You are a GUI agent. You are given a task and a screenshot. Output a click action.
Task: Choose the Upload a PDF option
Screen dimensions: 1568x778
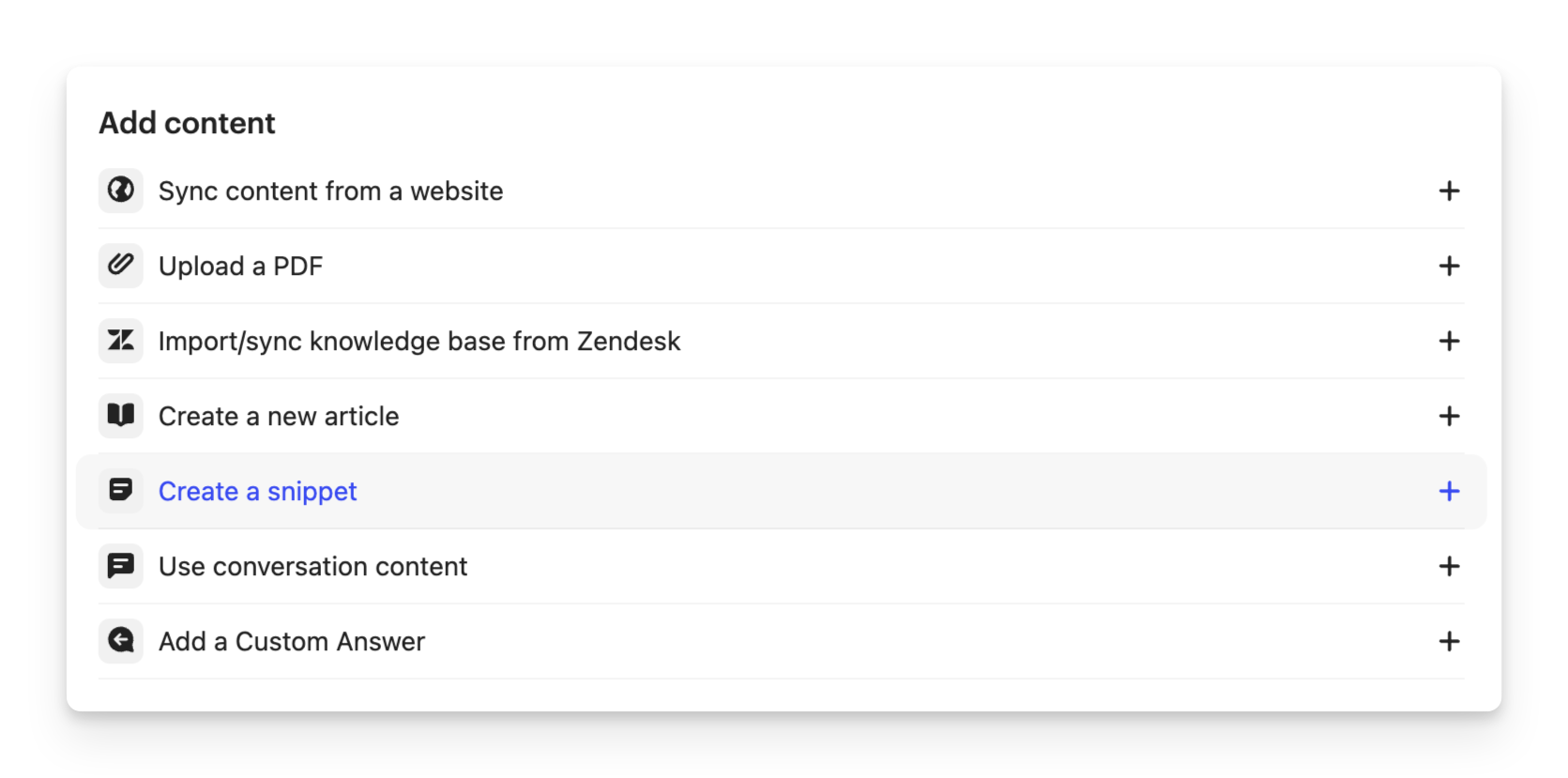click(240, 267)
